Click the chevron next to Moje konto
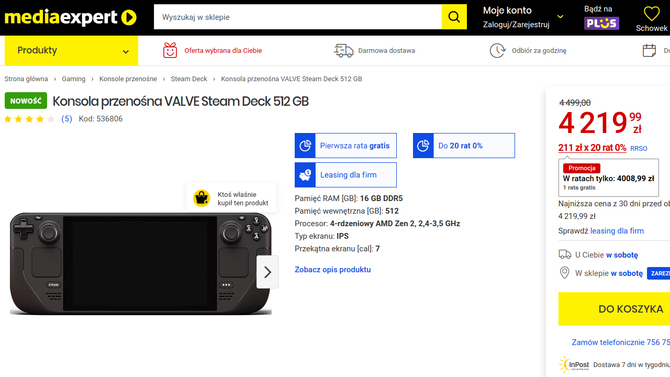670x377 pixels. click(560, 17)
